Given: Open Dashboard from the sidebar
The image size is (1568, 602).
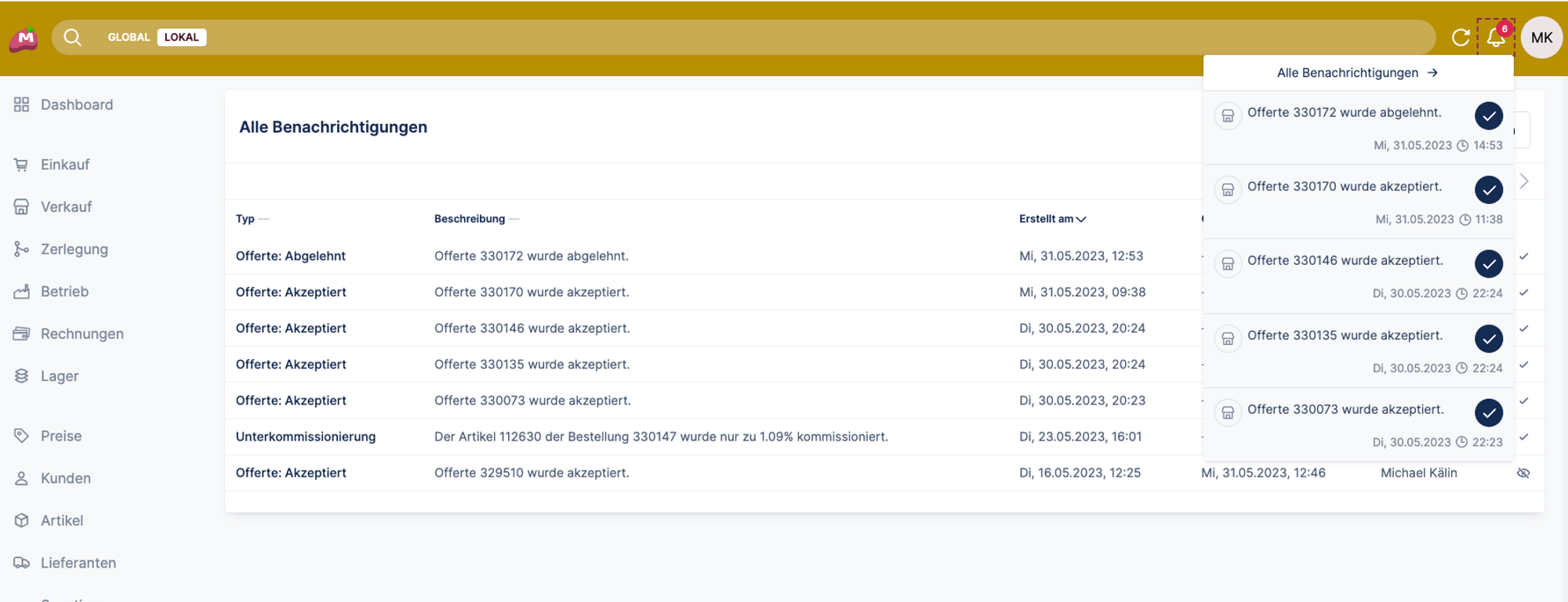Looking at the screenshot, I should (76, 105).
